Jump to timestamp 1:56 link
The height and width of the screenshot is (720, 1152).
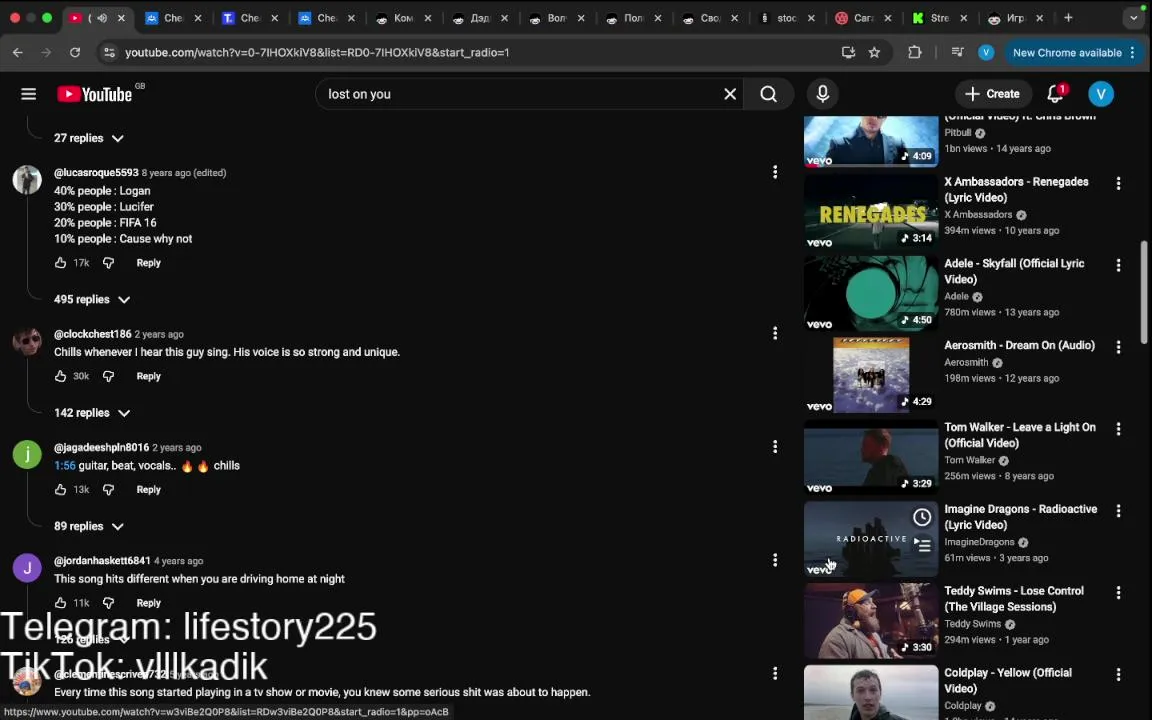65,466
